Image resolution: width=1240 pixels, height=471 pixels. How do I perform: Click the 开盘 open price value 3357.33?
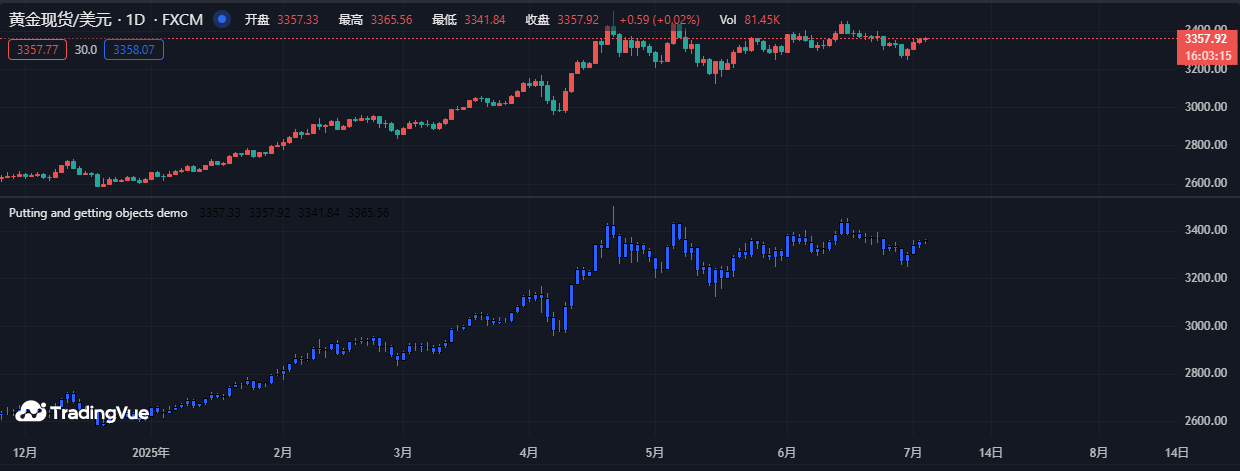coord(298,20)
